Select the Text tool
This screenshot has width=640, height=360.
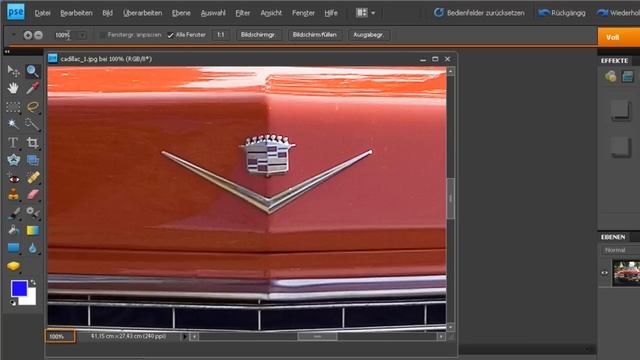[13, 142]
